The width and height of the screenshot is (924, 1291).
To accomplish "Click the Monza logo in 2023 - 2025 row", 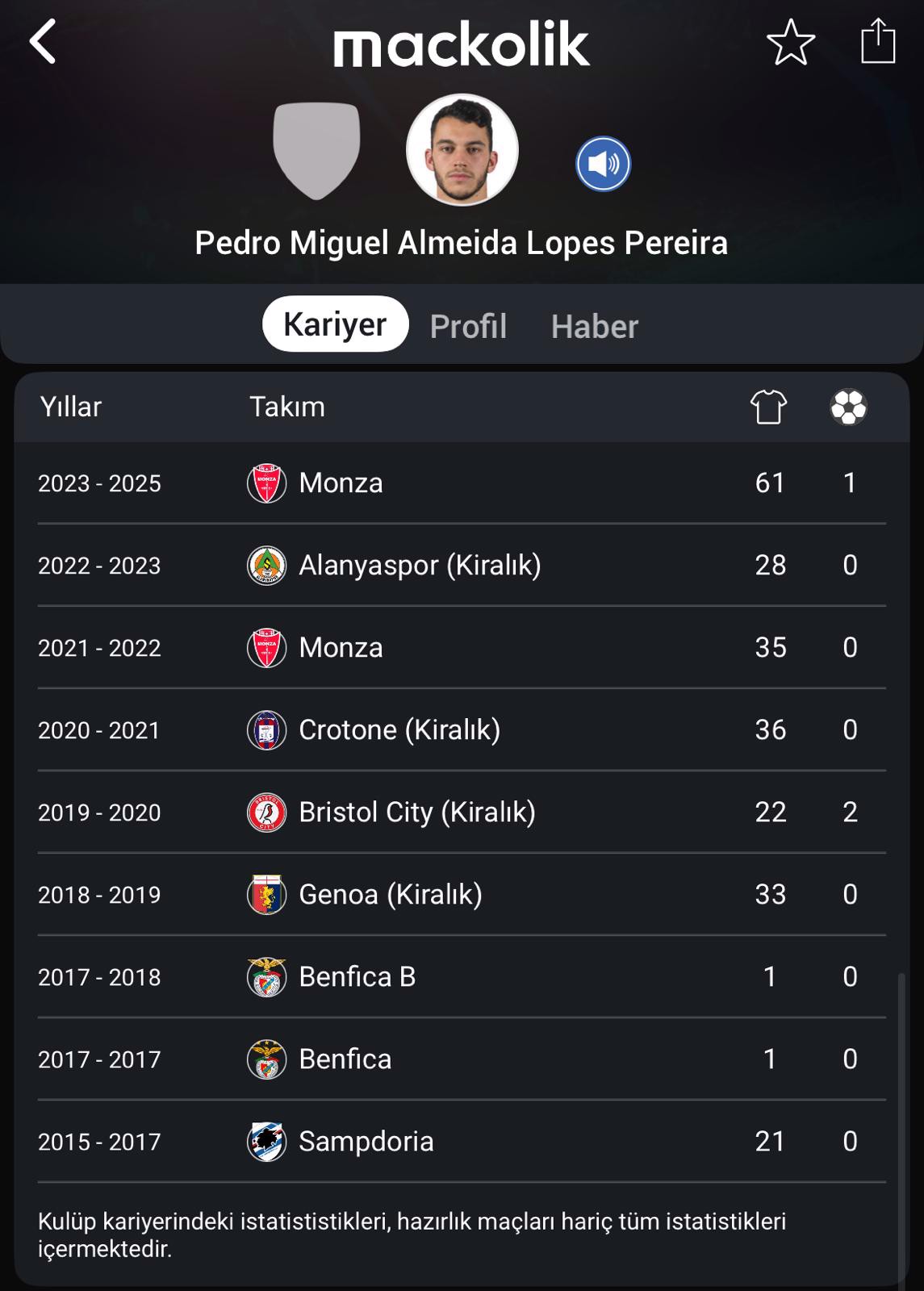I will click(x=266, y=483).
